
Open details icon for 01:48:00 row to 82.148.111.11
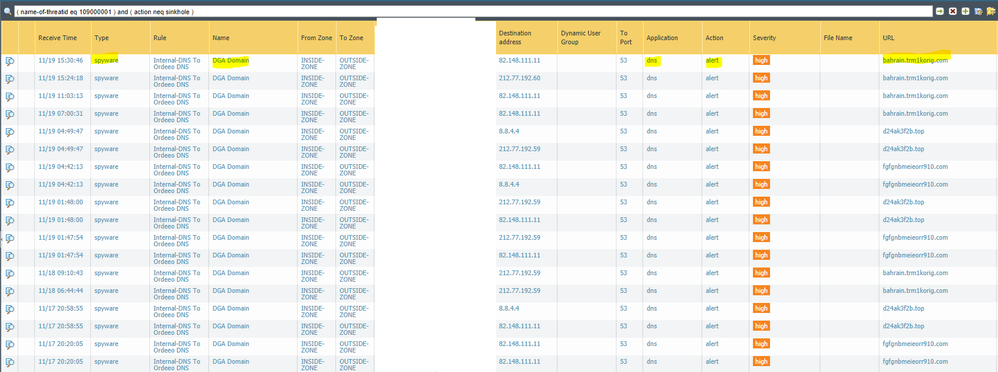[x=10, y=221]
